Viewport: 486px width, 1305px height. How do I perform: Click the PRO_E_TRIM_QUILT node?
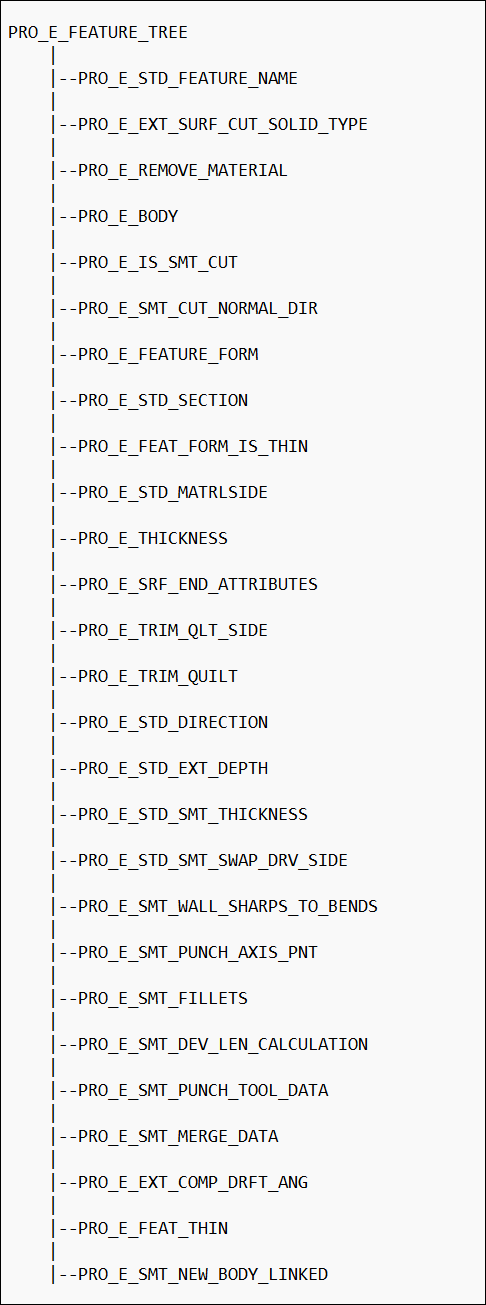(x=158, y=677)
